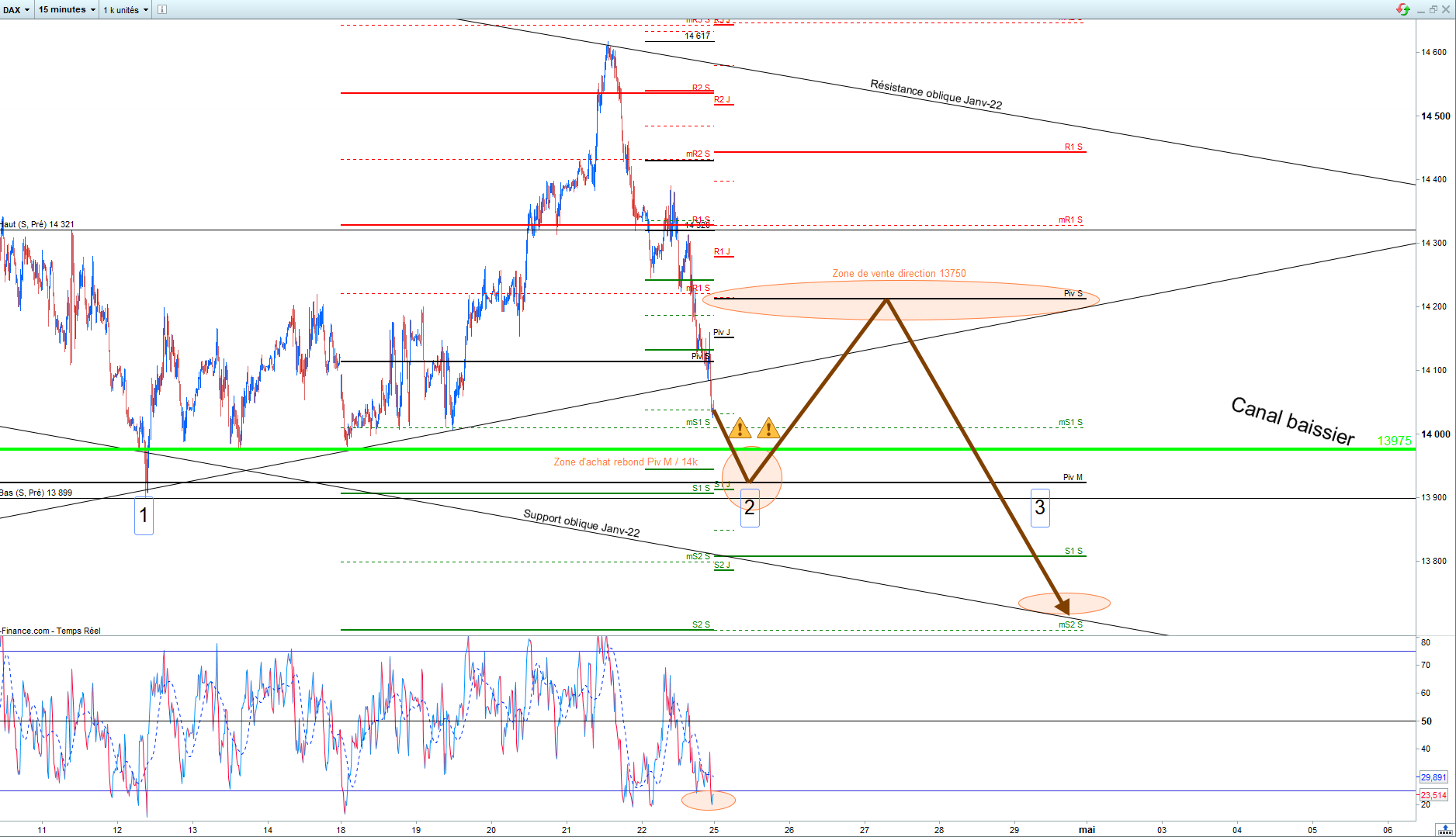Click the "18" date on the time axis
Image resolution: width=1456 pixels, height=837 pixels.
(341, 829)
